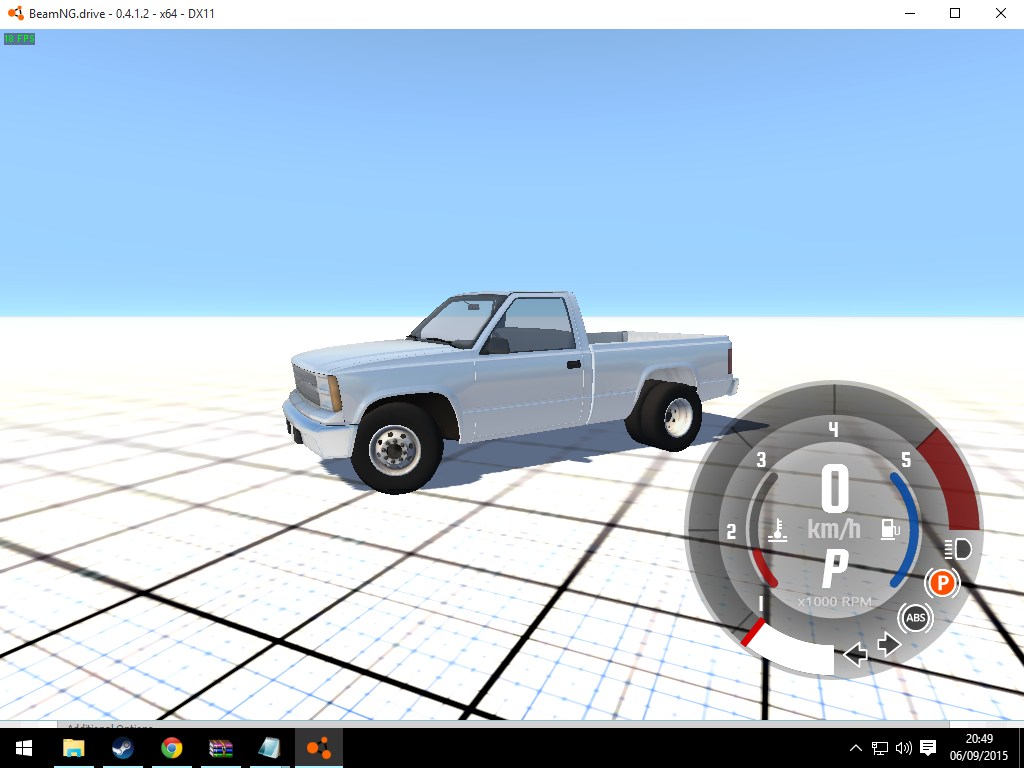
Task: Click the notepad-like taskbar icon
Action: pyautogui.click(x=269, y=748)
